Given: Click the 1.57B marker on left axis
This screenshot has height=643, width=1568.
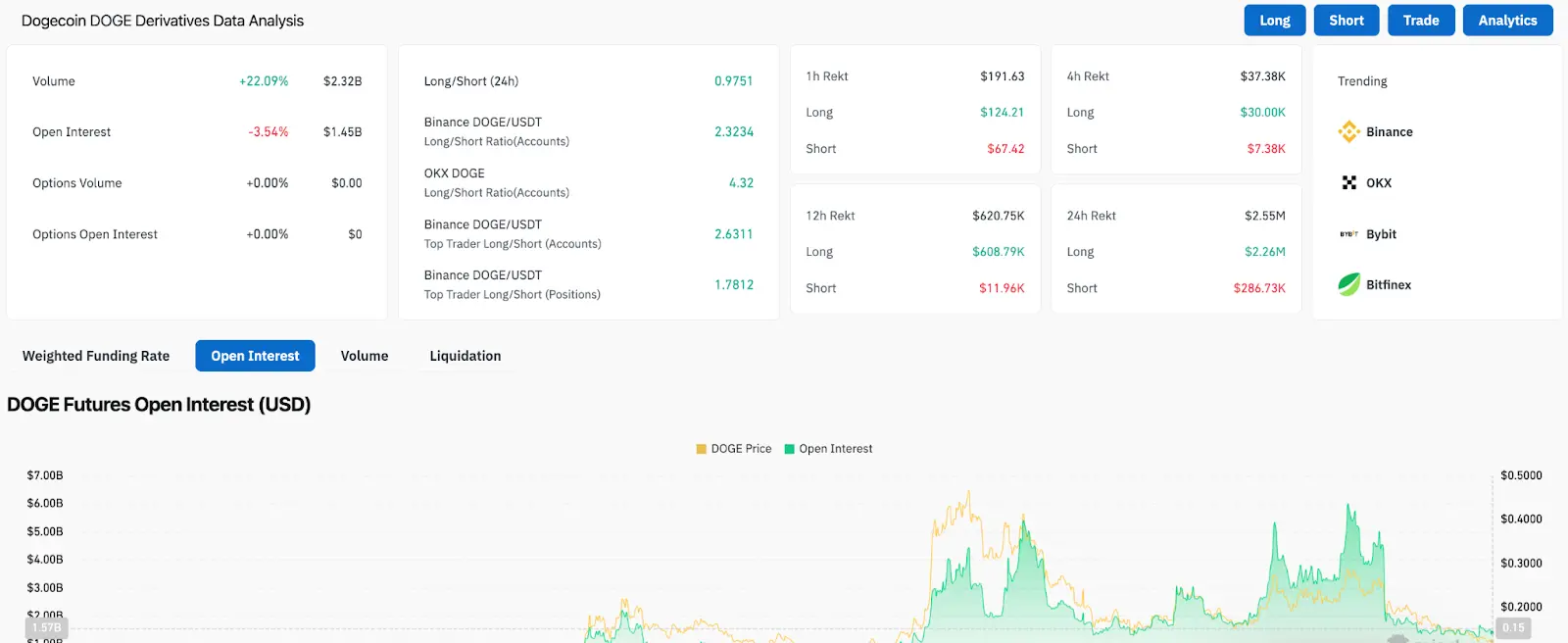Looking at the screenshot, I should tap(46, 627).
